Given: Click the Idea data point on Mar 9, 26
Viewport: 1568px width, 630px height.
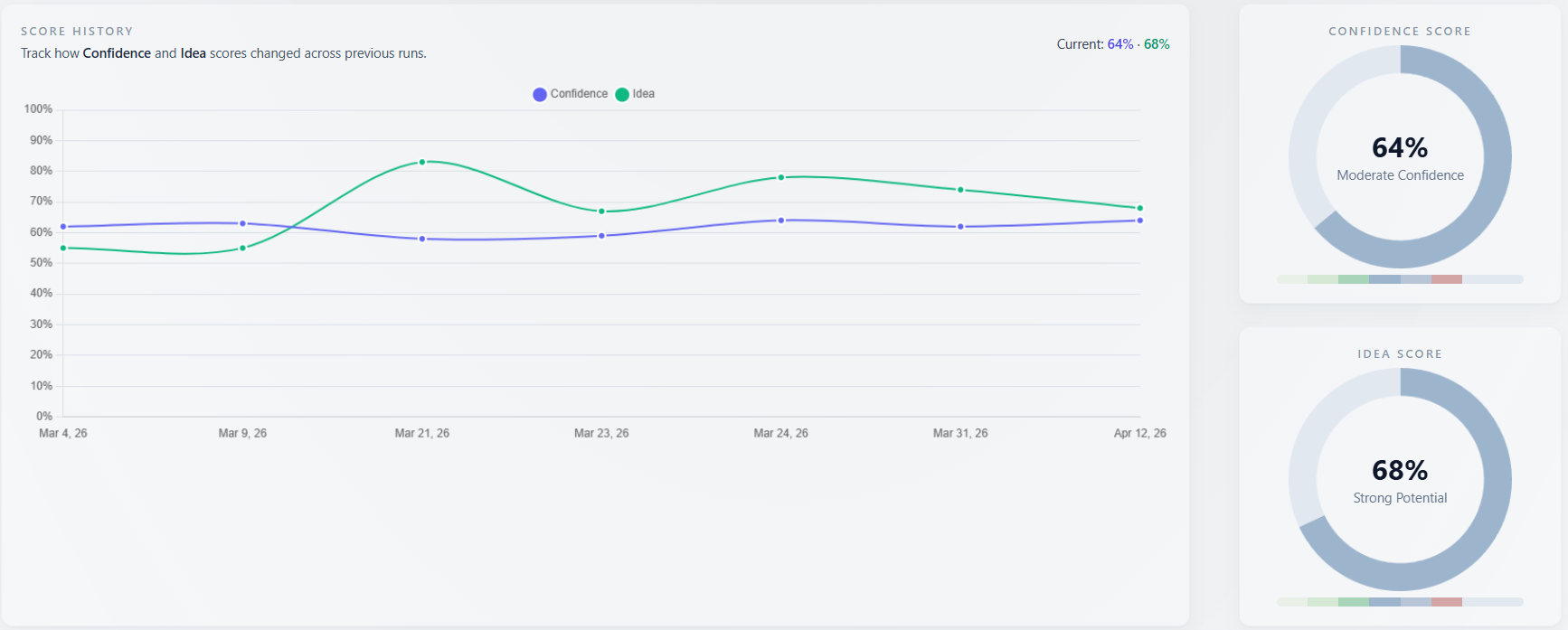Looking at the screenshot, I should (x=242, y=248).
